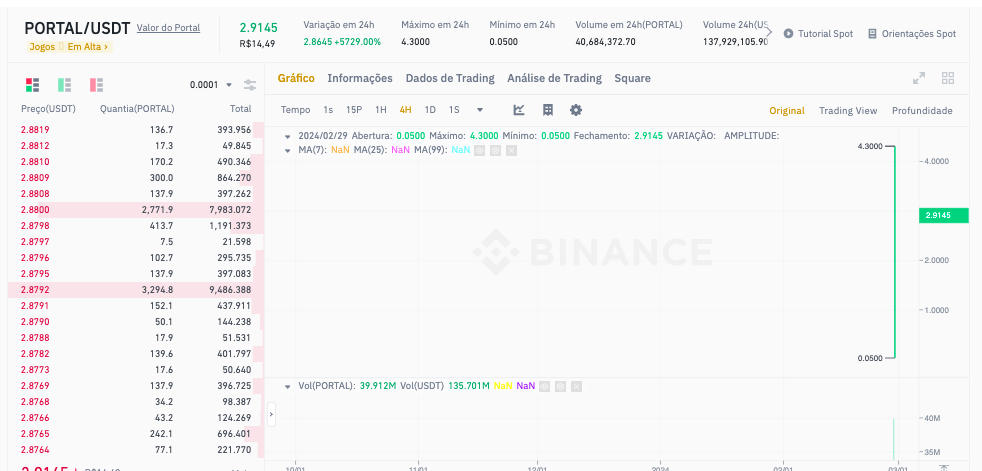This screenshot has width=982, height=471.
Task: Open the 0.0001 price precision dropdown
Action: [x=211, y=85]
